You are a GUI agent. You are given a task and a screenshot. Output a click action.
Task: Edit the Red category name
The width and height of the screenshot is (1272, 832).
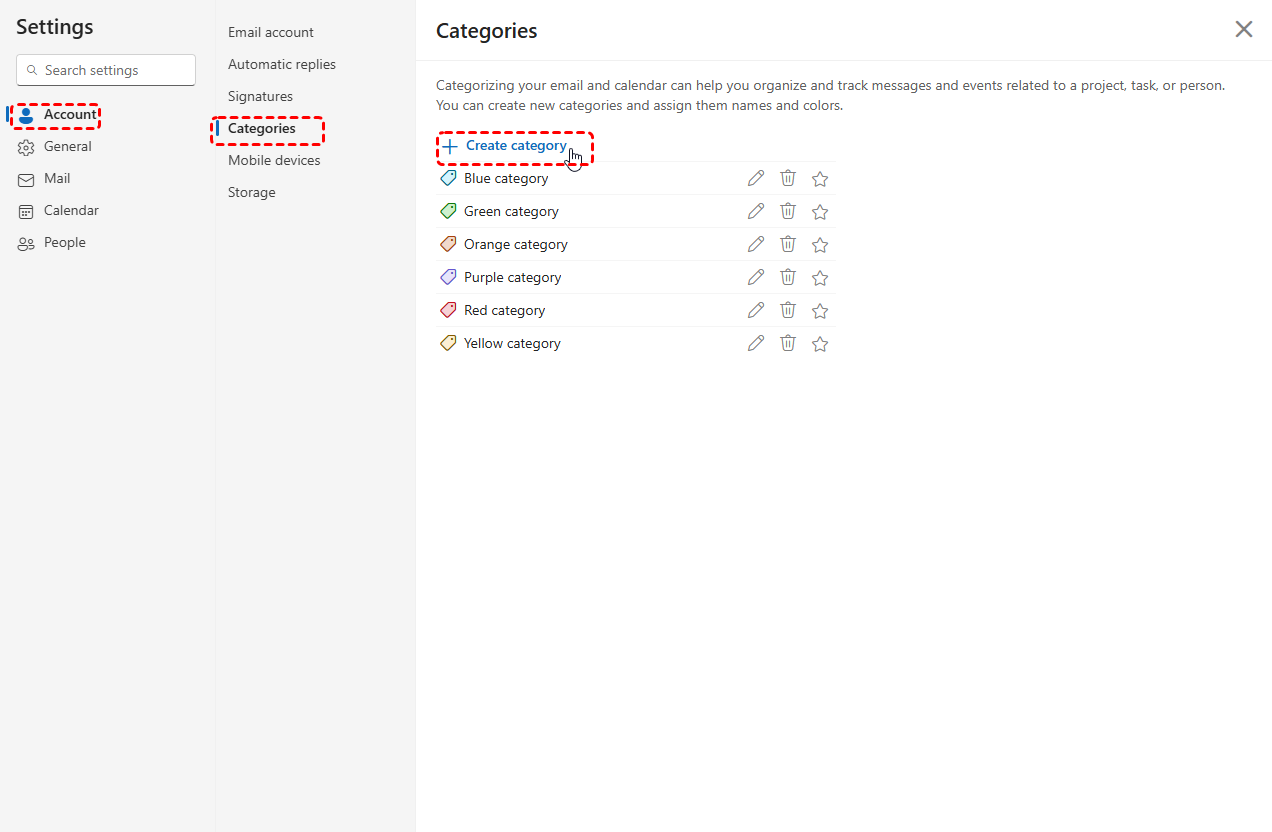[x=756, y=310]
